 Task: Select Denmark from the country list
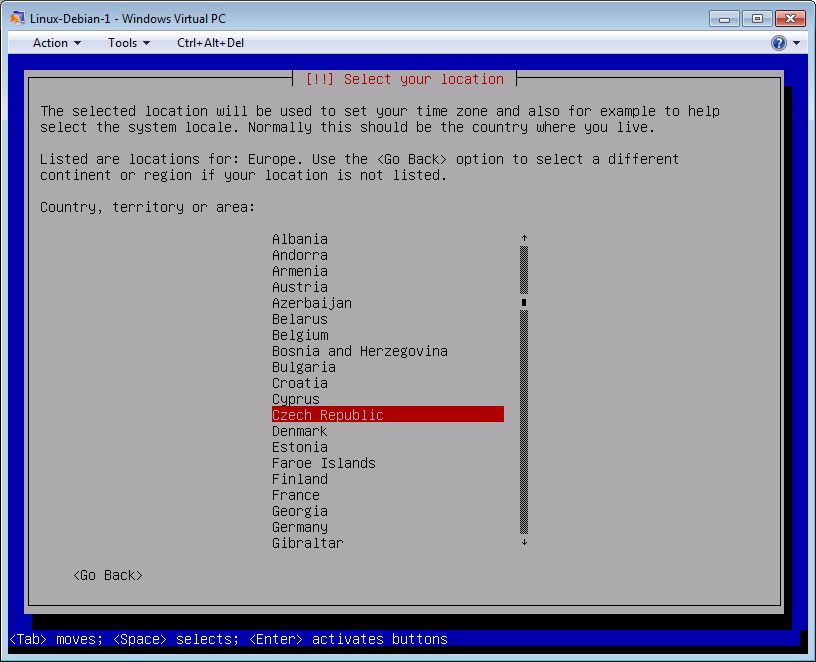coord(300,431)
